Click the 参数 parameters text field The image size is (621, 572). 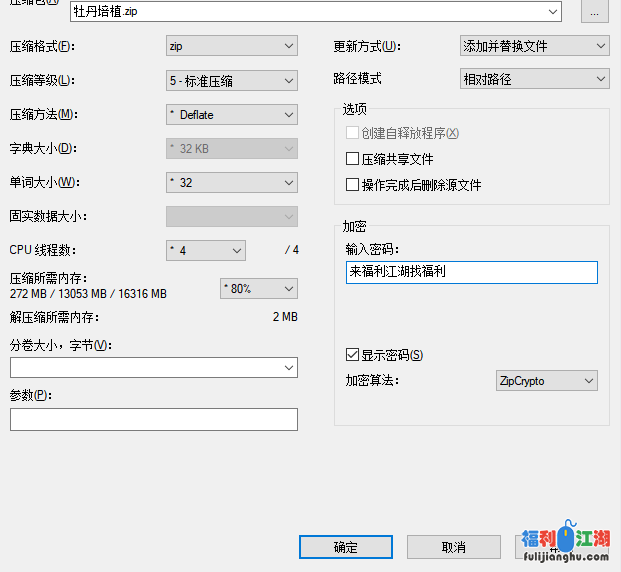154,420
